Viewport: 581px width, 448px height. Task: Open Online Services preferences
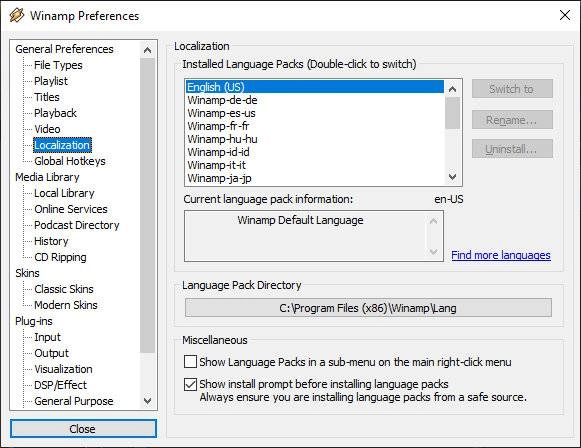[71, 209]
